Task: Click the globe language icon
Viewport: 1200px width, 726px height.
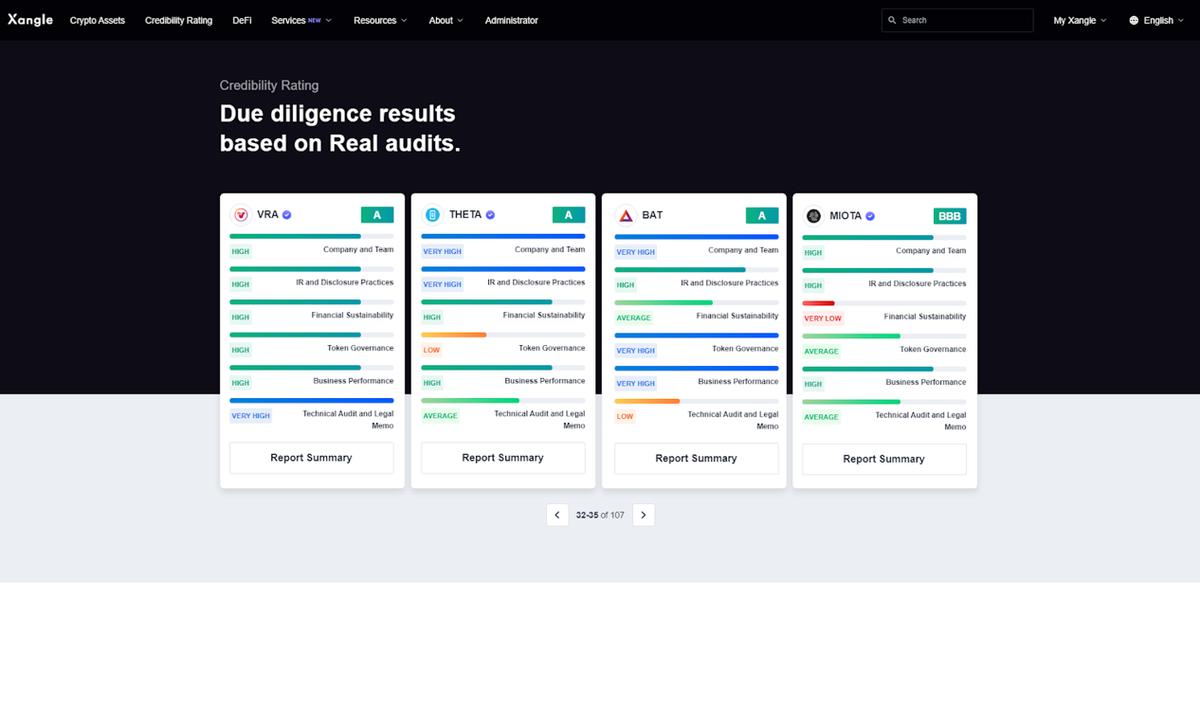Action: point(1134,20)
